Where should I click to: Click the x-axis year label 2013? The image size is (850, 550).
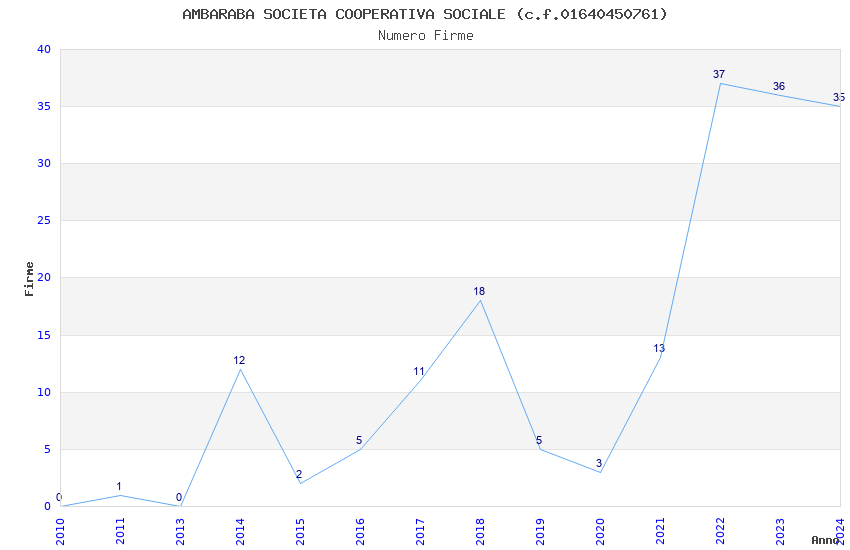coord(181,532)
